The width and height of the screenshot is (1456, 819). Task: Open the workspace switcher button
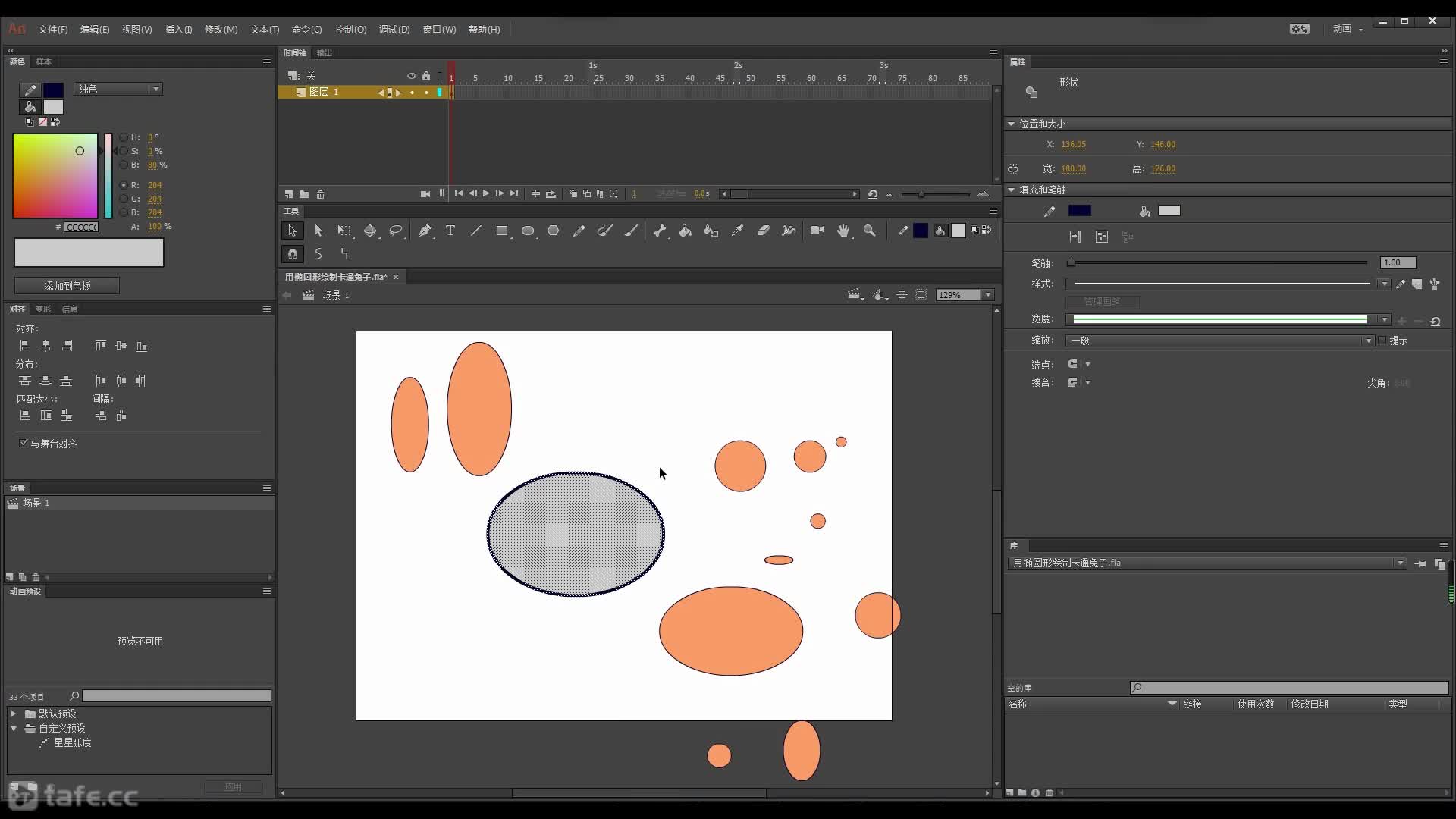(1348, 29)
